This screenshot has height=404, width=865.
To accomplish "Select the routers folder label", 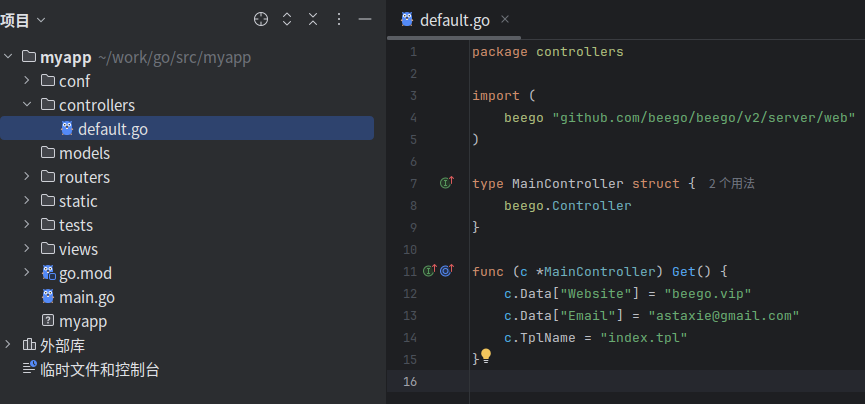I will [x=84, y=178].
